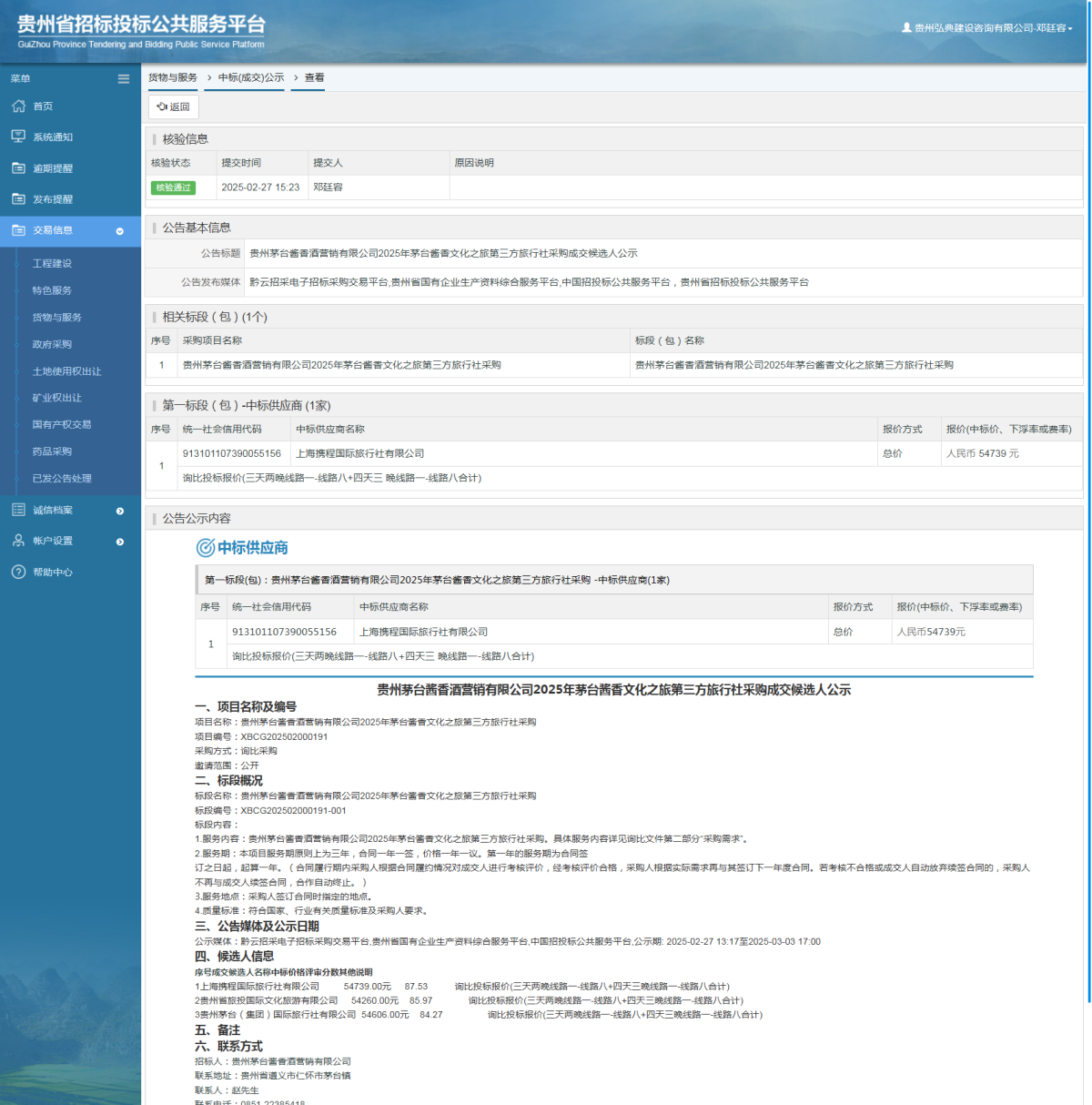The width and height of the screenshot is (1092, 1105).
Task: Click candidate 贵州省旅投国际文化旅游有限公司
Action: pyautogui.click(x=268, y=1000)
